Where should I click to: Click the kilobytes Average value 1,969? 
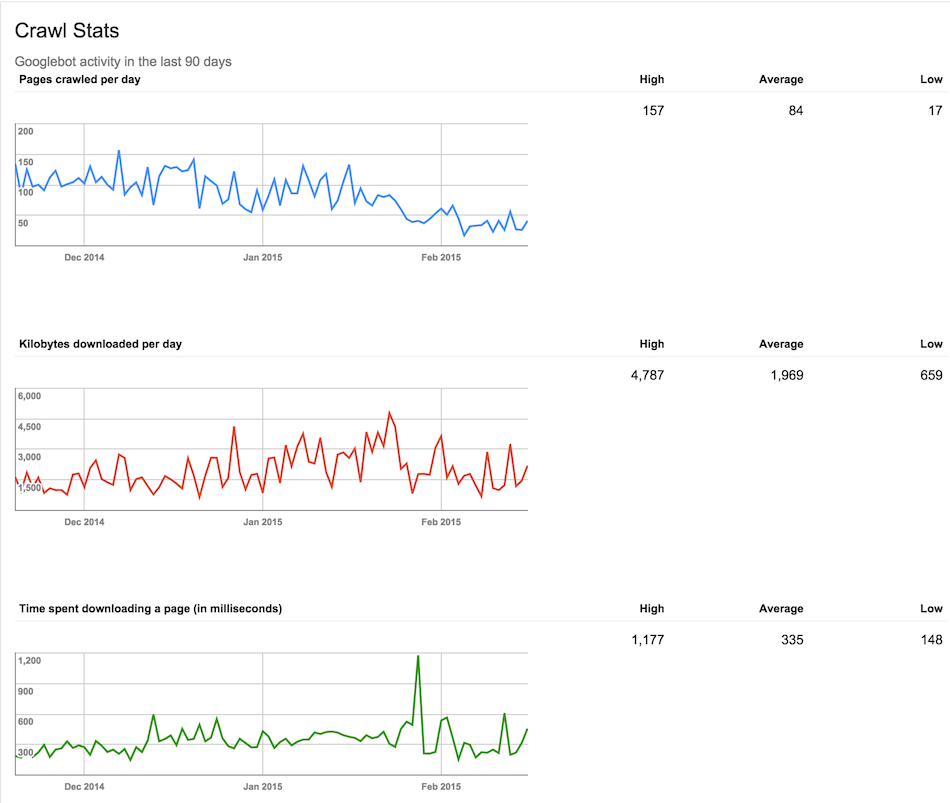coord(786,375)
